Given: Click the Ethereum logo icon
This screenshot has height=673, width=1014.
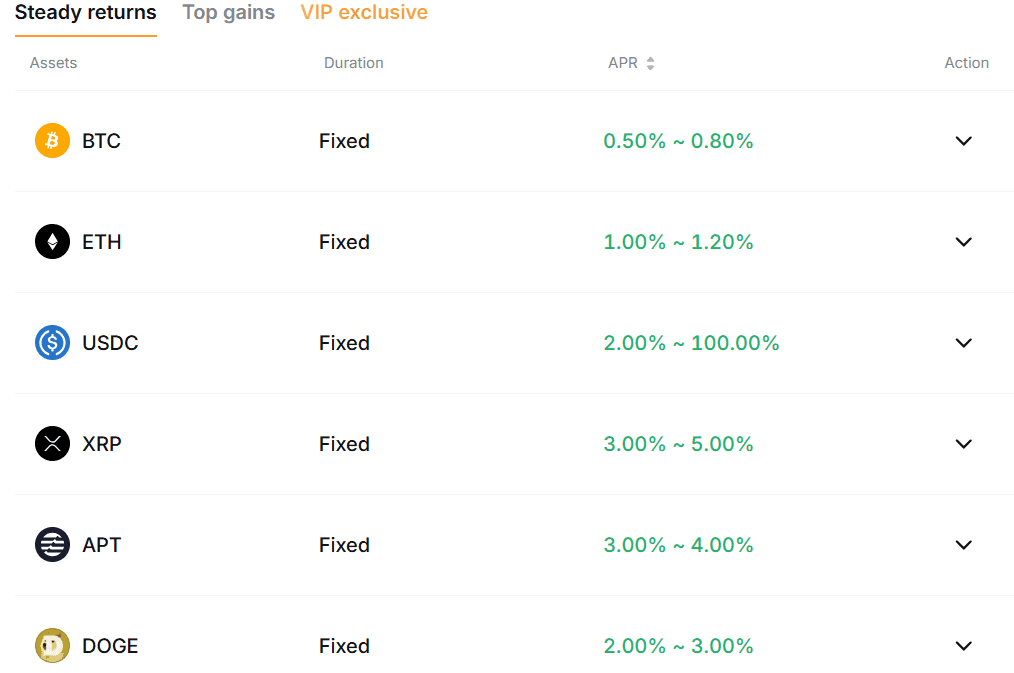Looking at the screenshot, I should 52,242.
